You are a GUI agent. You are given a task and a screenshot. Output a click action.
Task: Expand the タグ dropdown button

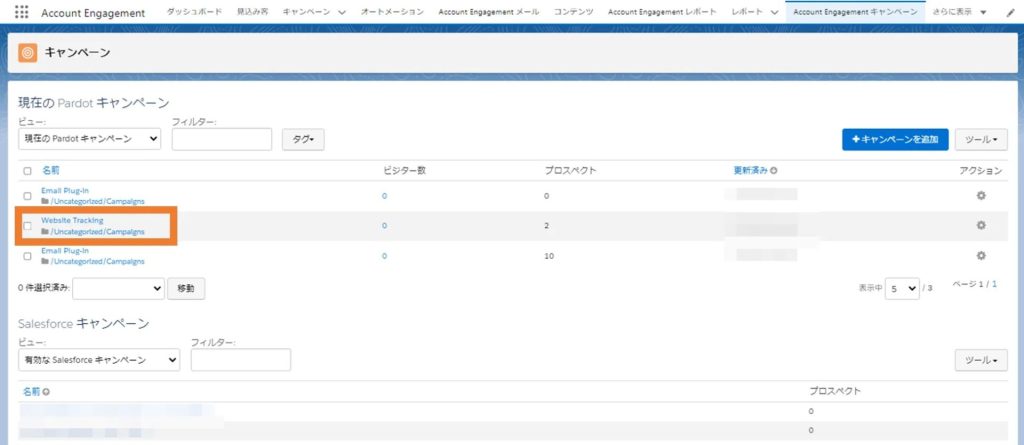303,139
